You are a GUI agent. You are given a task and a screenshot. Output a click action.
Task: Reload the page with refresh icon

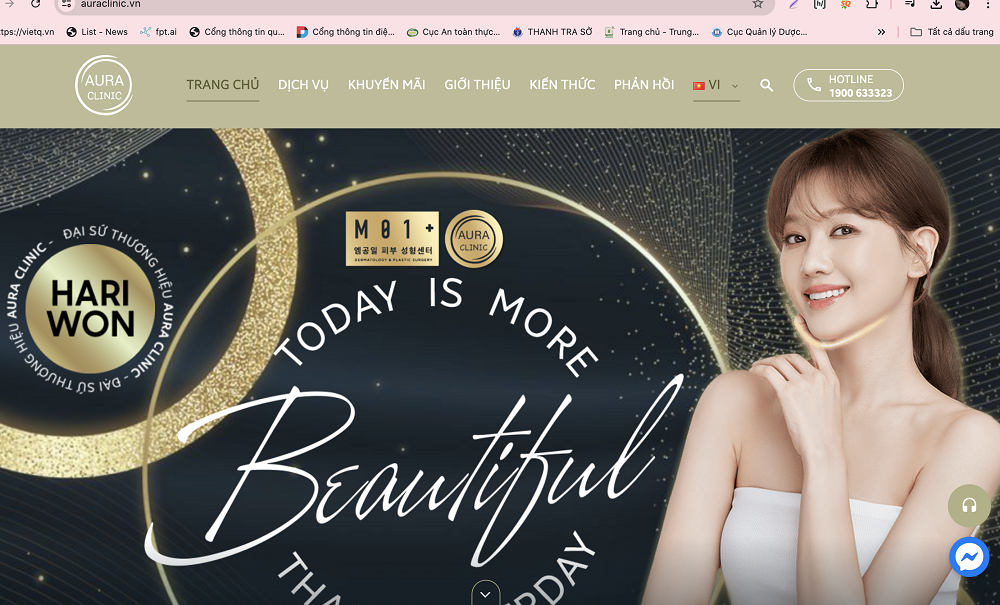[x=36, y=4]
